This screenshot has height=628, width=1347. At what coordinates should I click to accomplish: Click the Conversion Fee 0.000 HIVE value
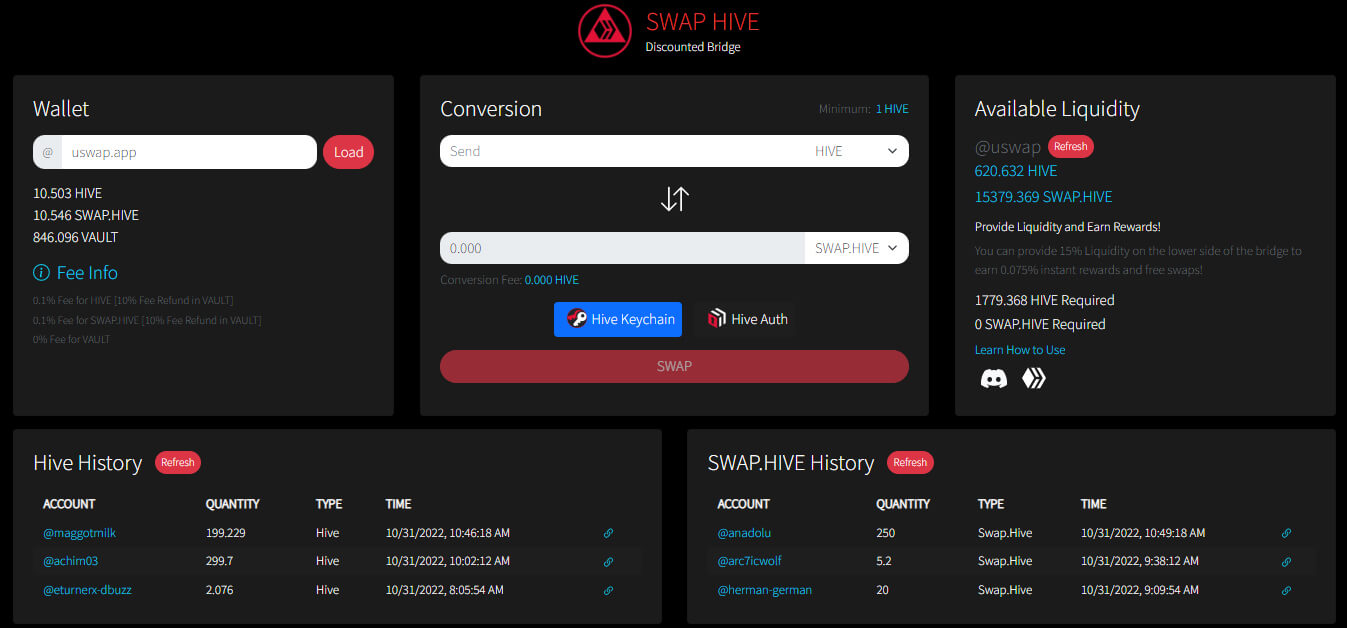tap(552, 280)
